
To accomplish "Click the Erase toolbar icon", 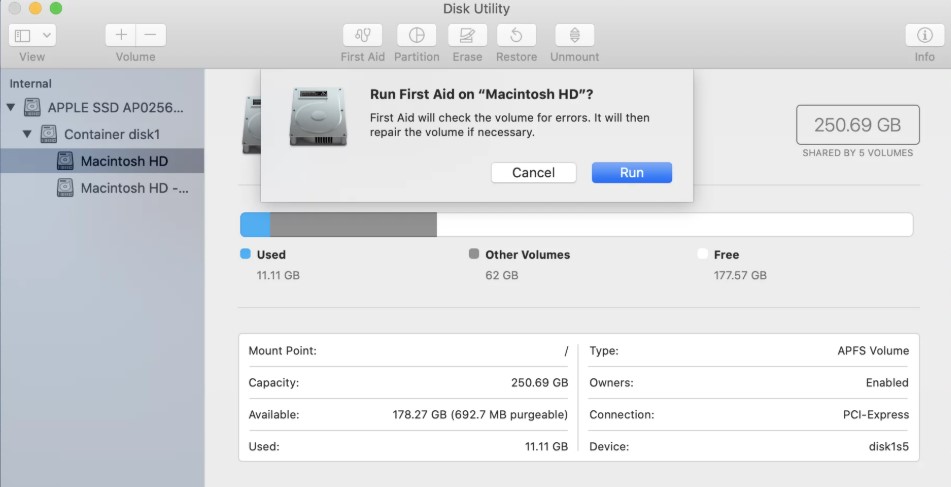I will pyautogui.click(x=467, y=35).
